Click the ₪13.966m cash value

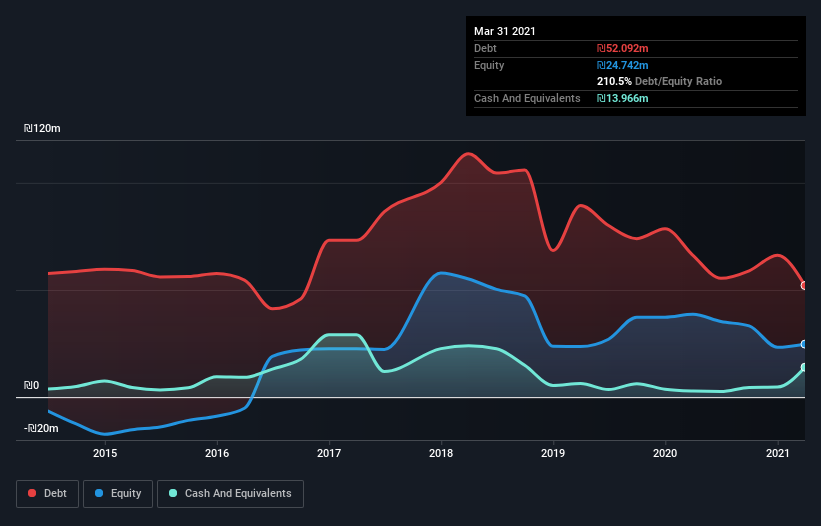[623, 98]
